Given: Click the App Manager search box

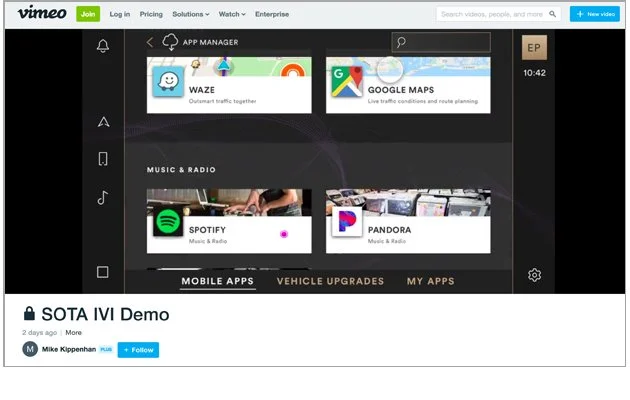Looking at the screenshot, I should pos(441,42).
